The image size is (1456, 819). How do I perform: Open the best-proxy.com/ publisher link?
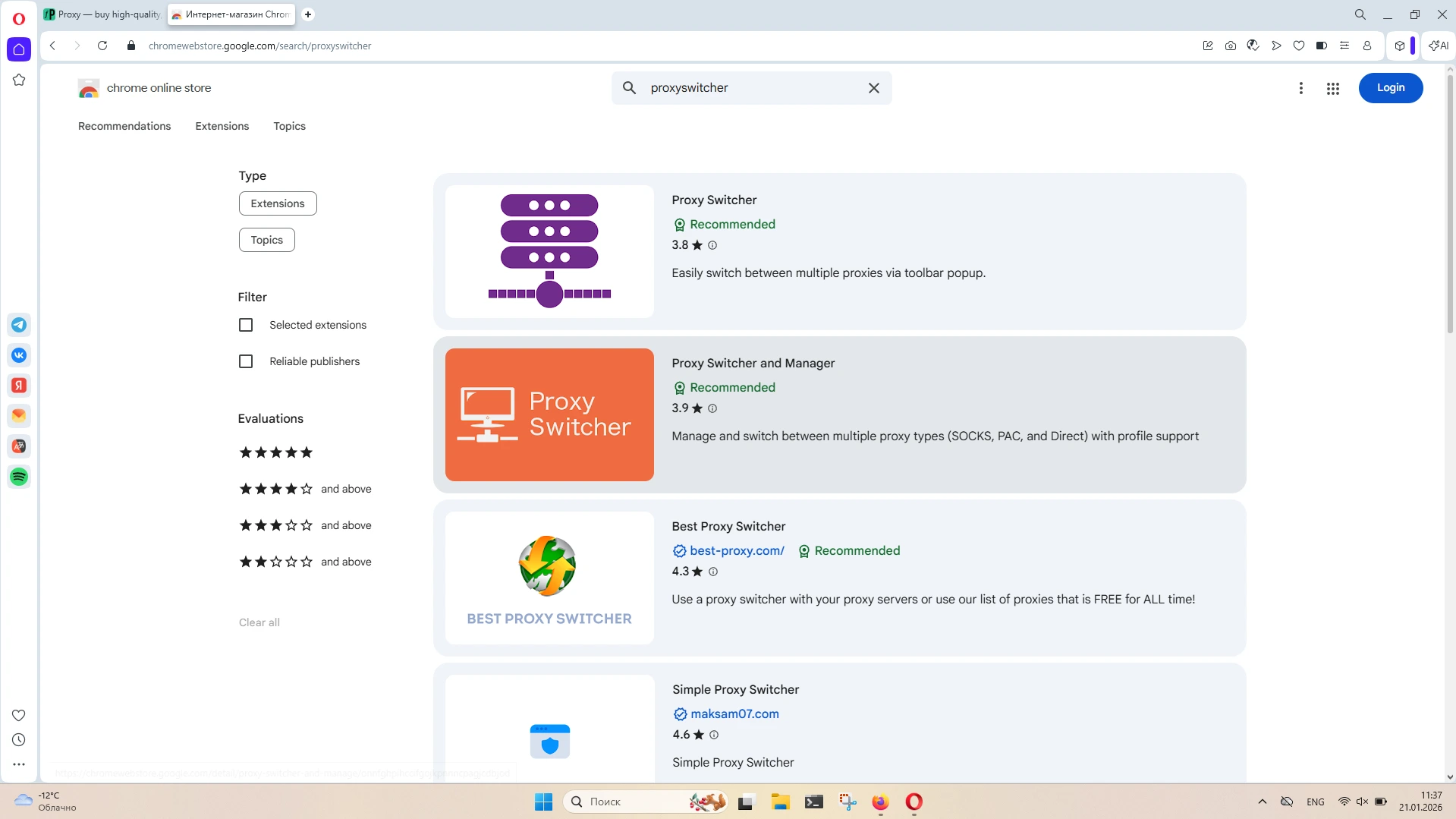[737, 551]
